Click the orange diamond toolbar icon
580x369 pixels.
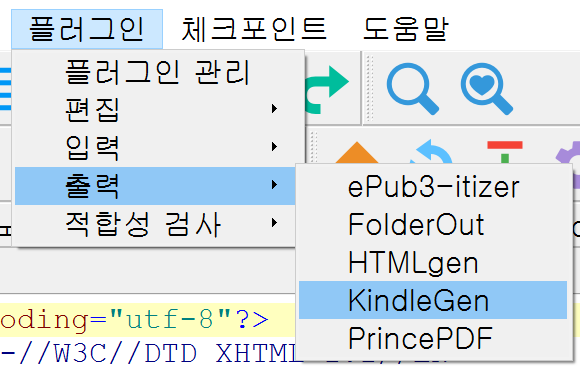point(357,152)
